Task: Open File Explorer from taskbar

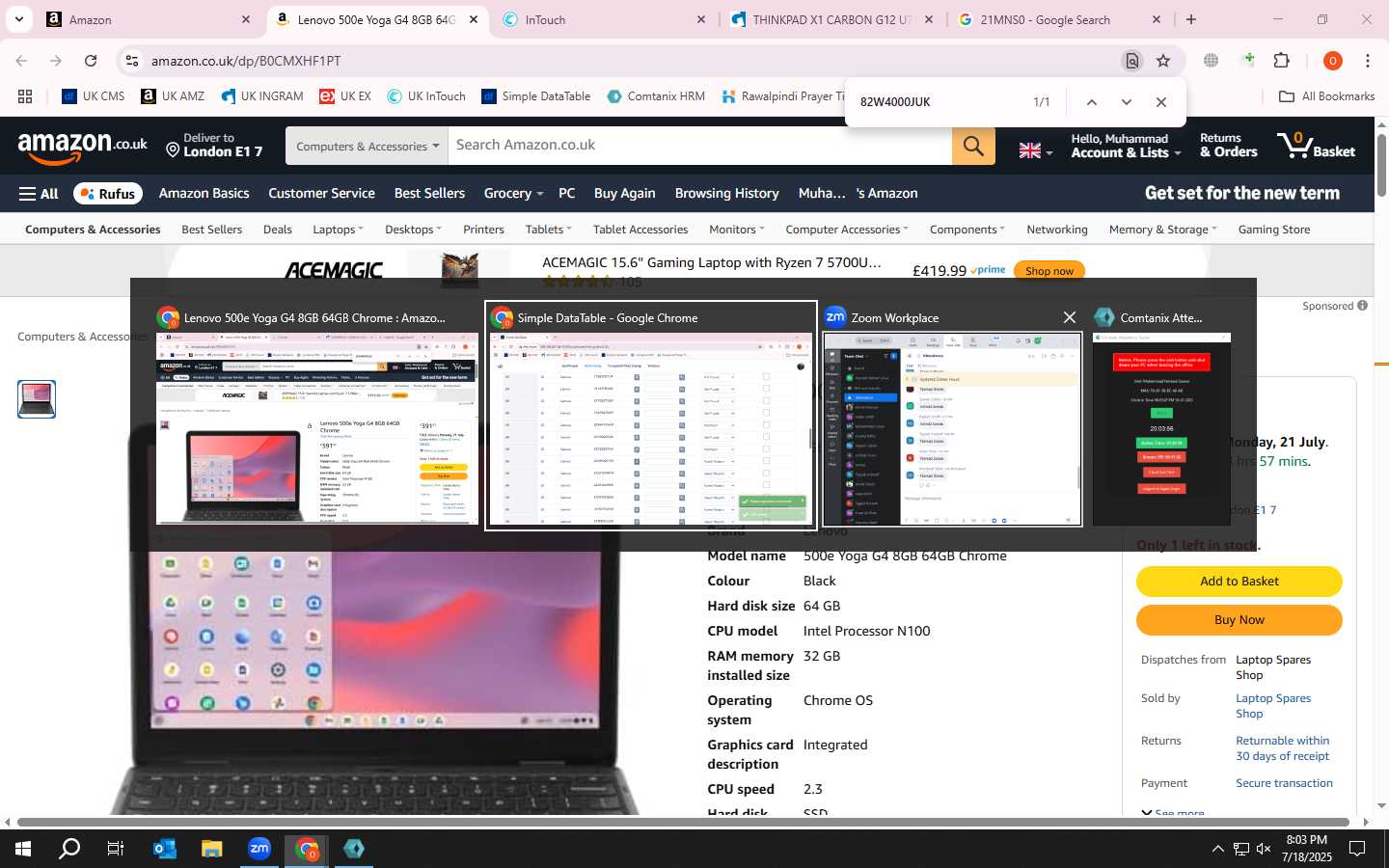Action: [x=211, y=849]
